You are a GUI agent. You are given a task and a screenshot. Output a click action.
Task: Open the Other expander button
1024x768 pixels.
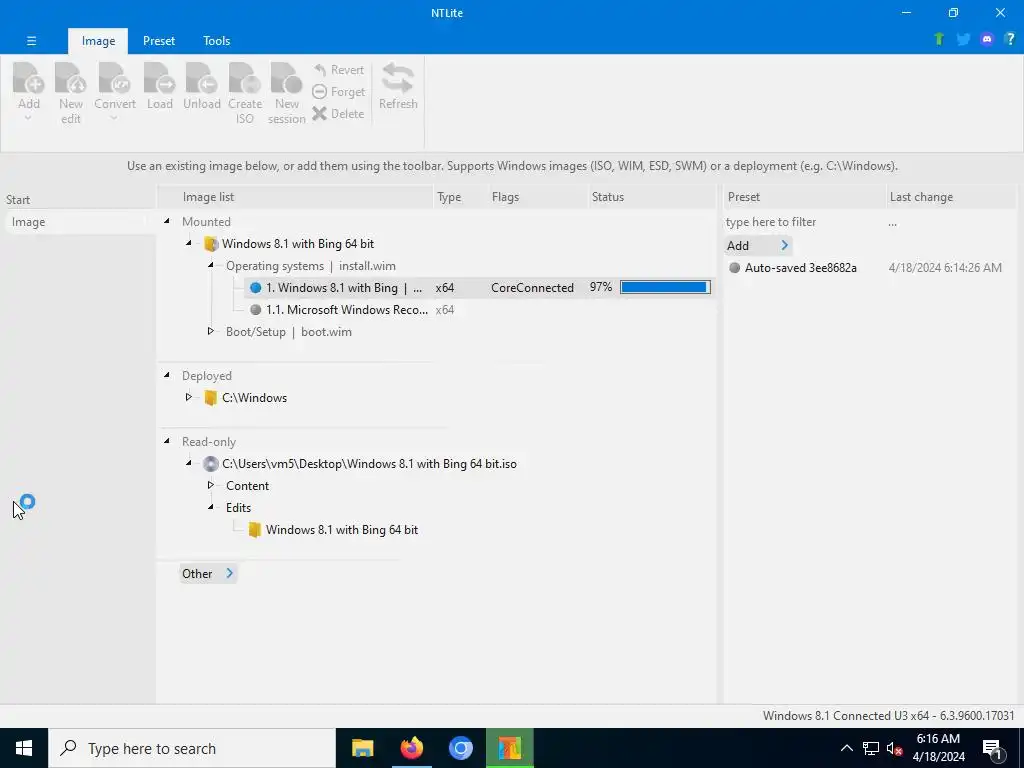pyautogui.click(x=208, y=573)
